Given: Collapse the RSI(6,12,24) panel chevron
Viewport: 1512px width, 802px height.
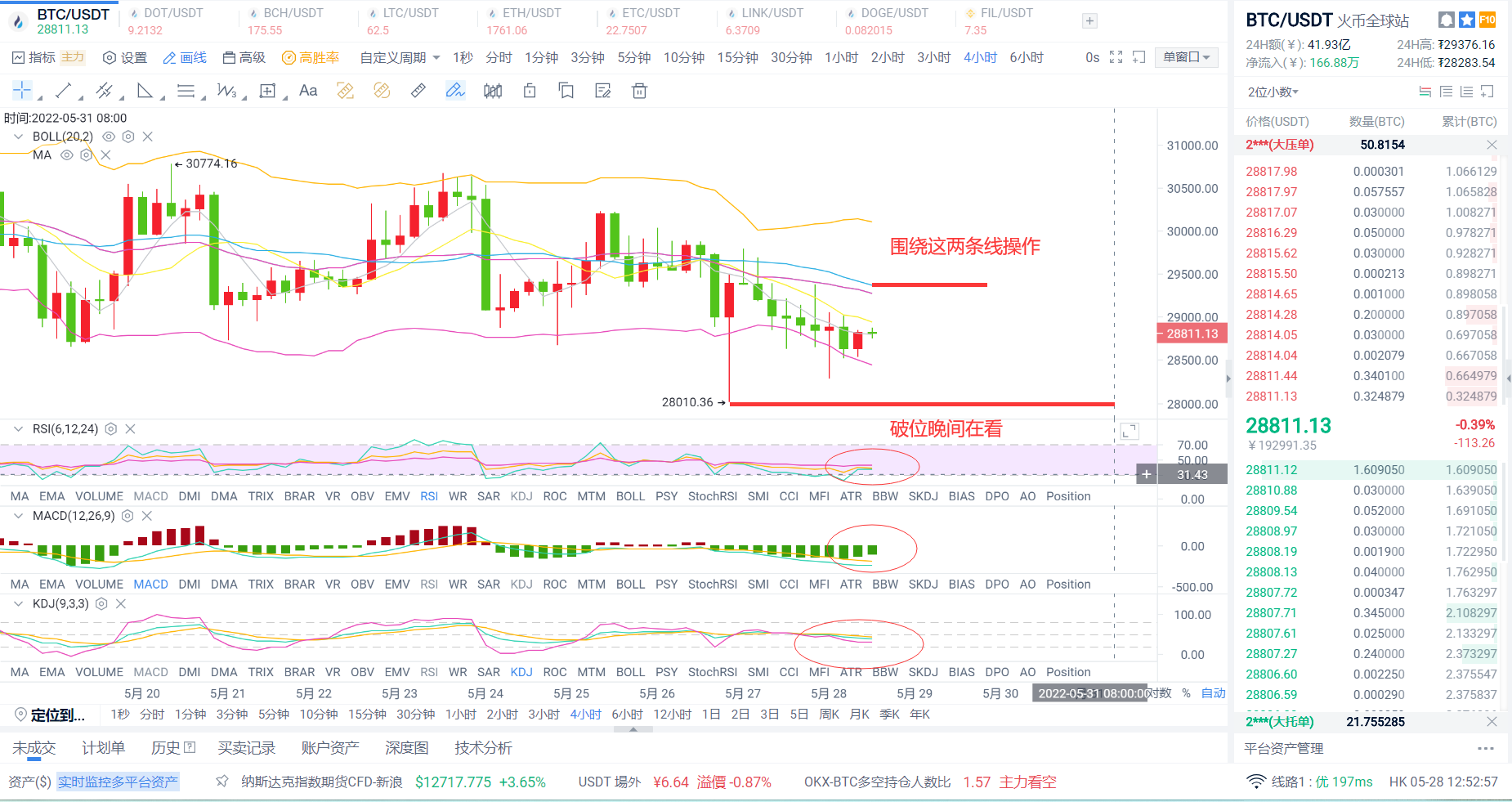Looking at the screenshot, I should (x=18, y=428).
